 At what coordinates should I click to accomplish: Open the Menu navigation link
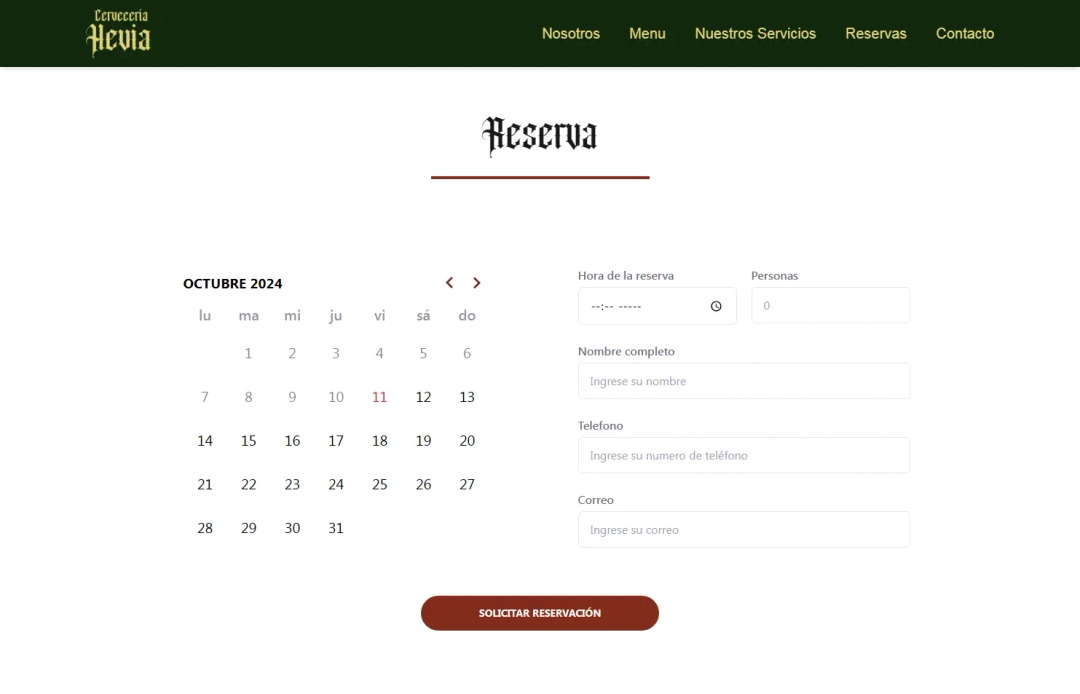pyautogui.click(x=647, y=34)
